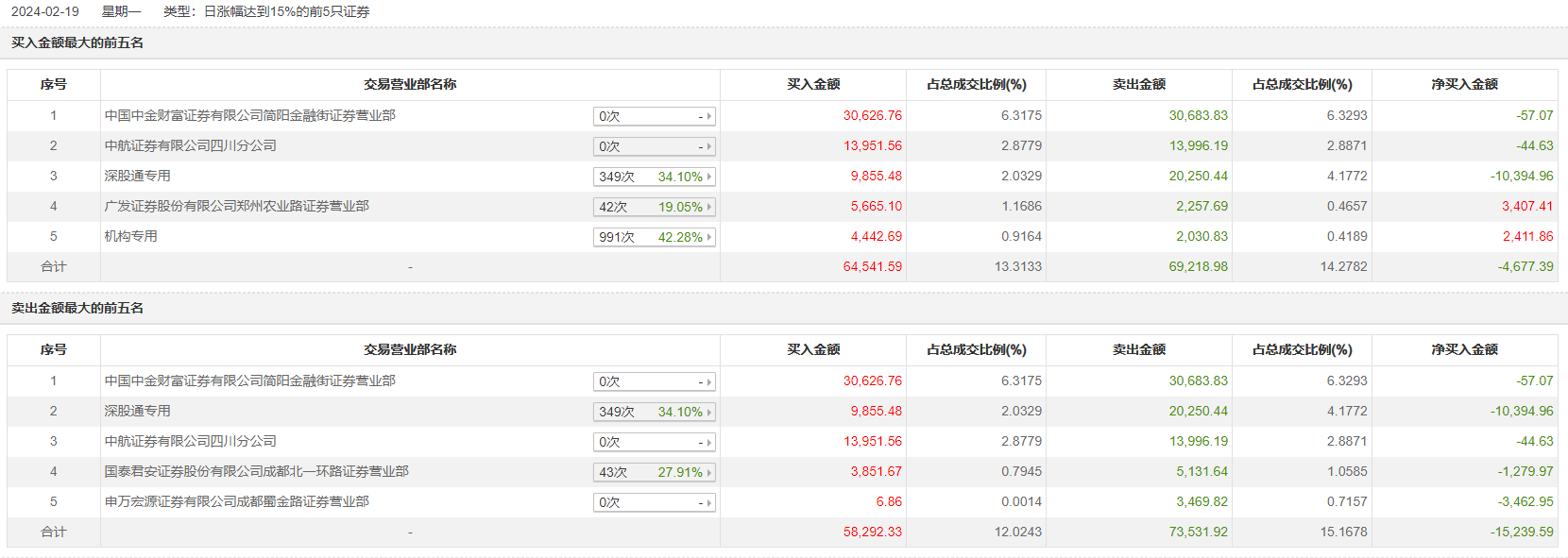The height and width of the screenshot is (558, 1568).
Task: Select 深股通专用 in the buy top-five table
Action: tap(137, 176)
